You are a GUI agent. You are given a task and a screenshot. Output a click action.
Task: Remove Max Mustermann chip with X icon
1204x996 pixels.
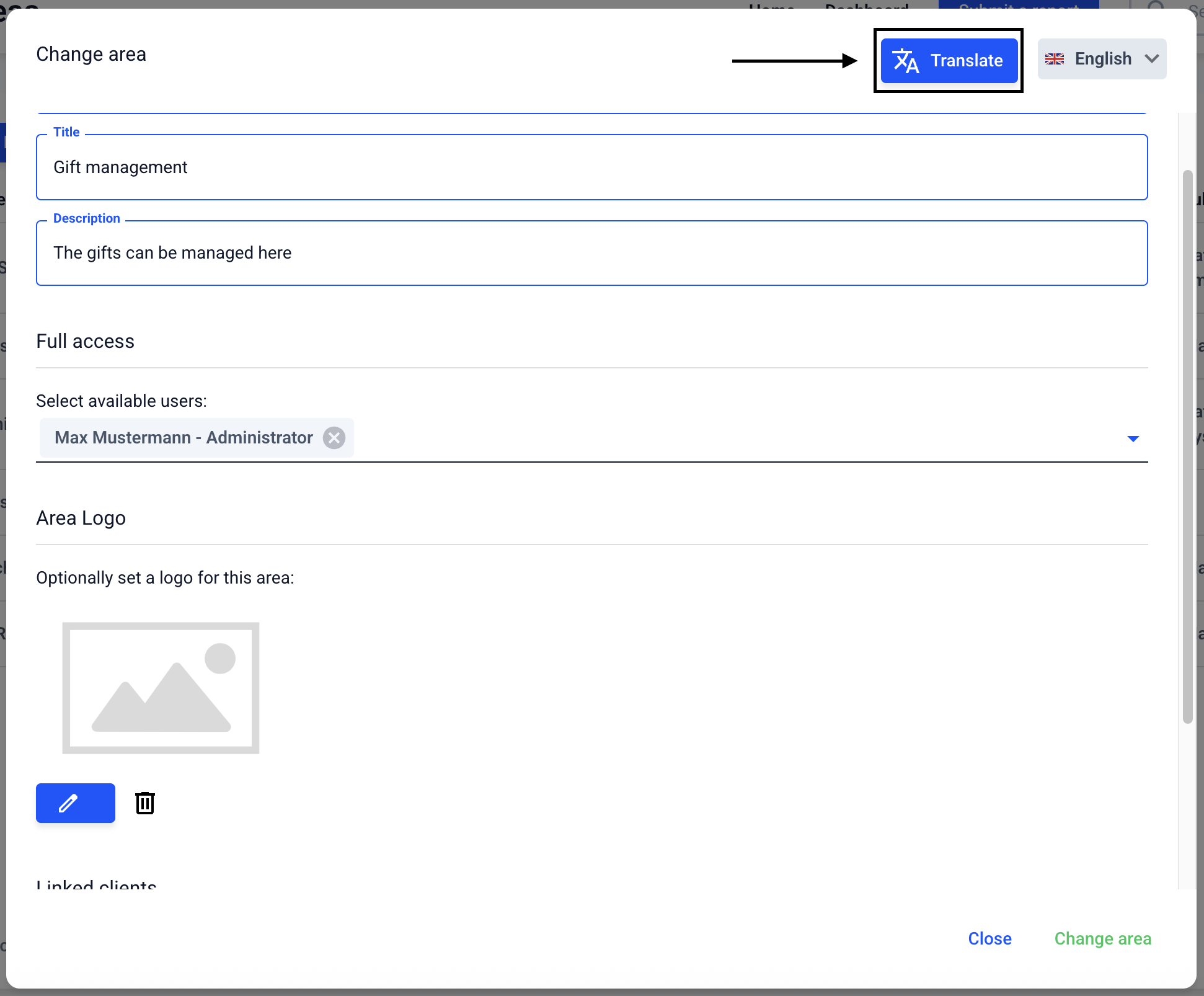pyautogui.click(x=334, y=438)
